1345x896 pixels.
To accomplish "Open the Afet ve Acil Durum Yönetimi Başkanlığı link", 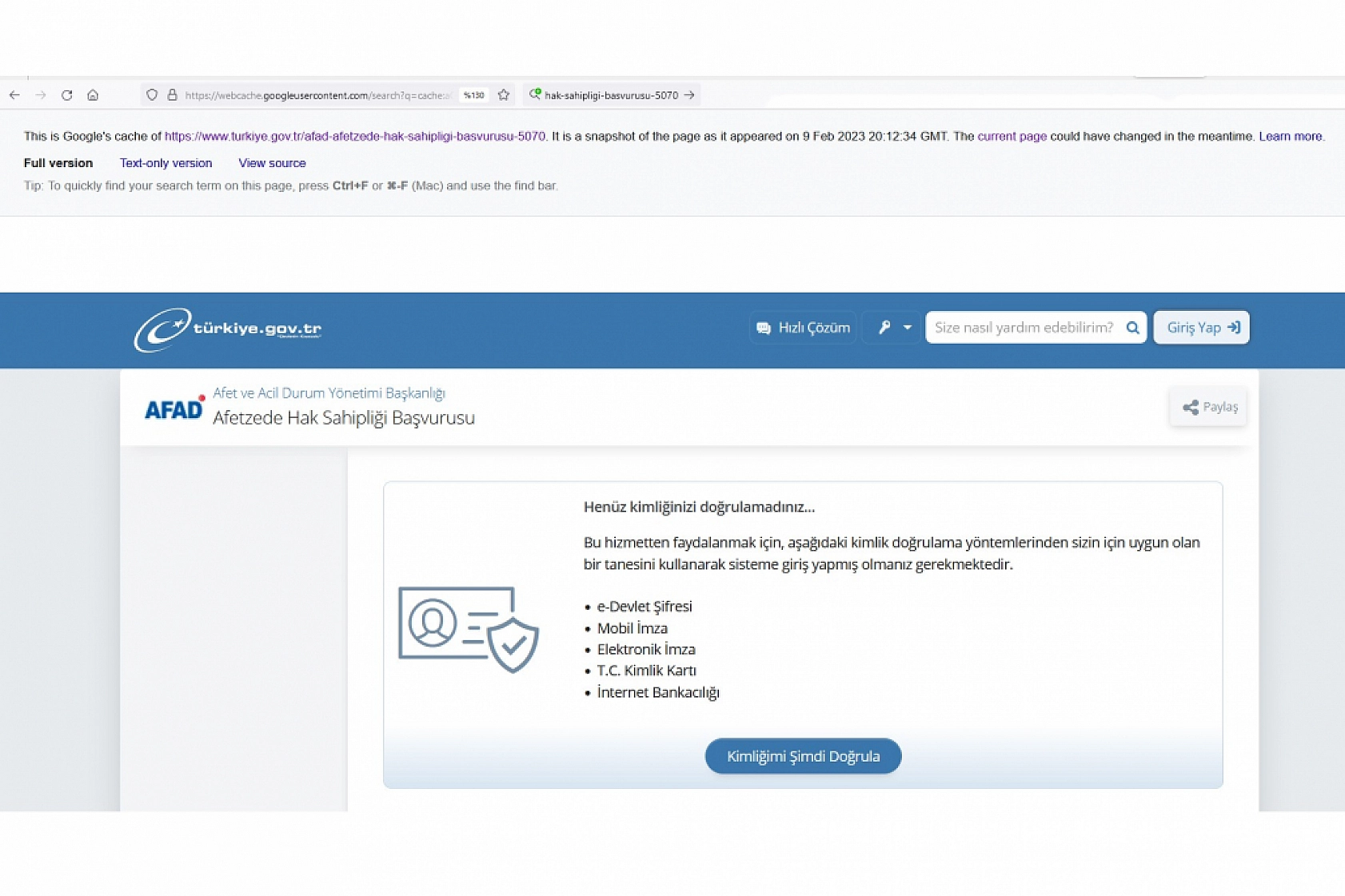I will pyautogui.click(x=329, y=393).
